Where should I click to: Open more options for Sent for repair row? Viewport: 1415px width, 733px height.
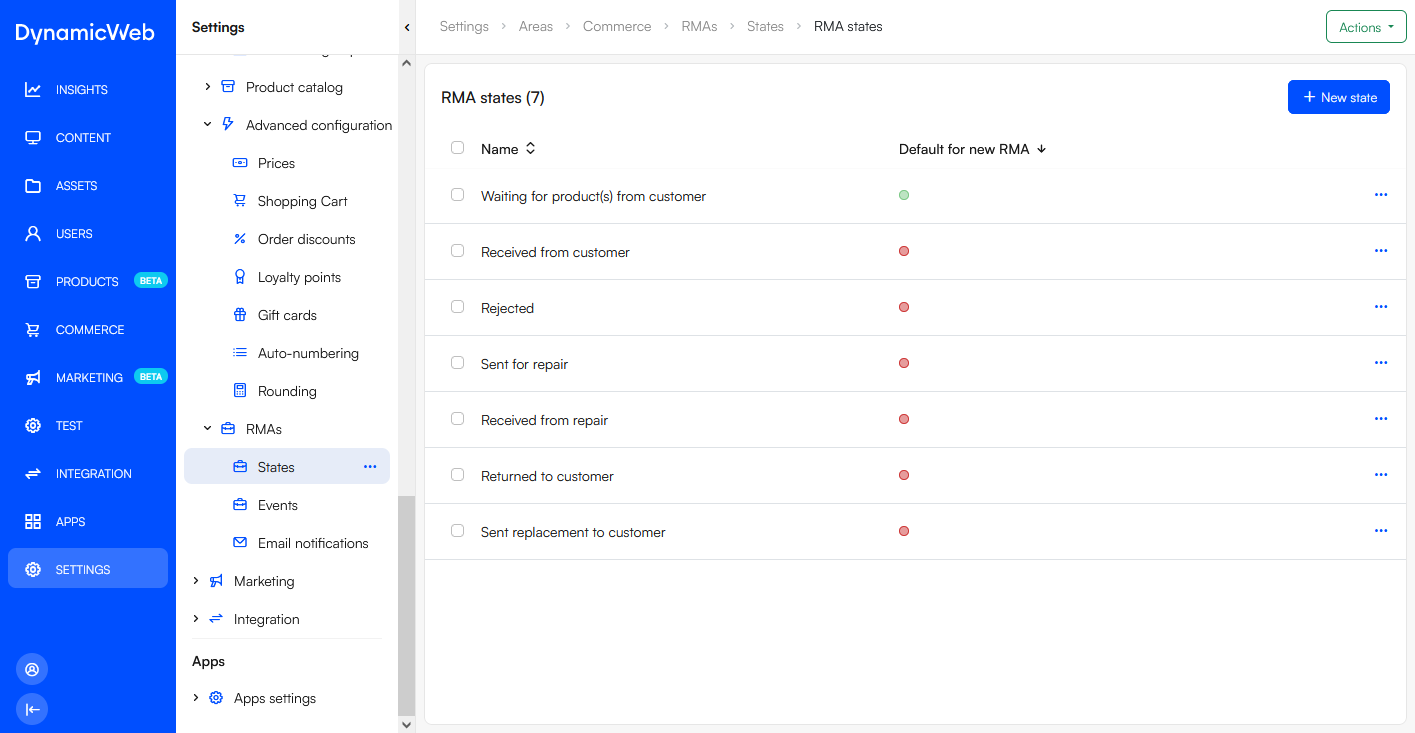pos(1381,363)
